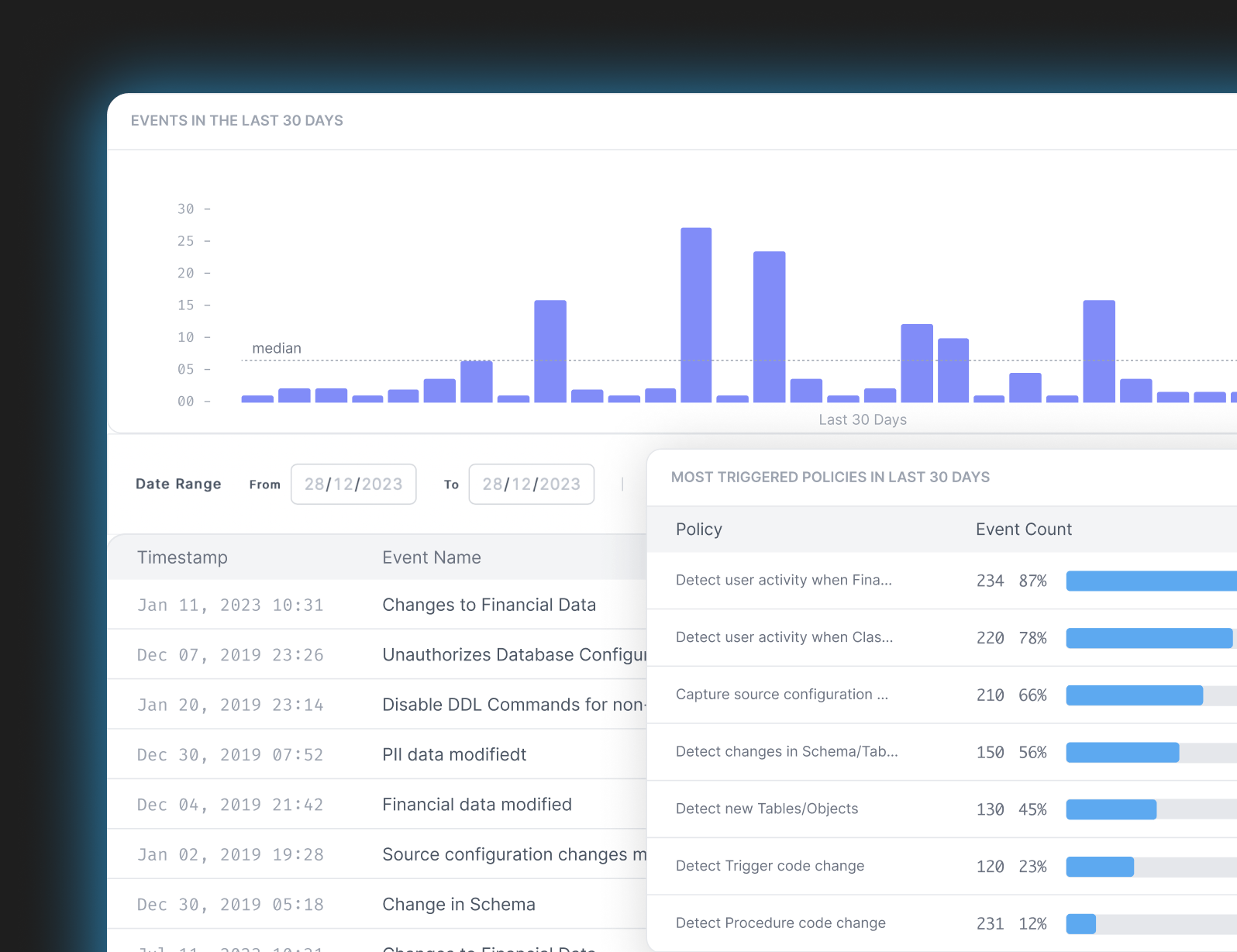Screen dimensions: 1237x952
Task: Select the Detect new Tables/Objects policy
Action: [x=767, y=809]
